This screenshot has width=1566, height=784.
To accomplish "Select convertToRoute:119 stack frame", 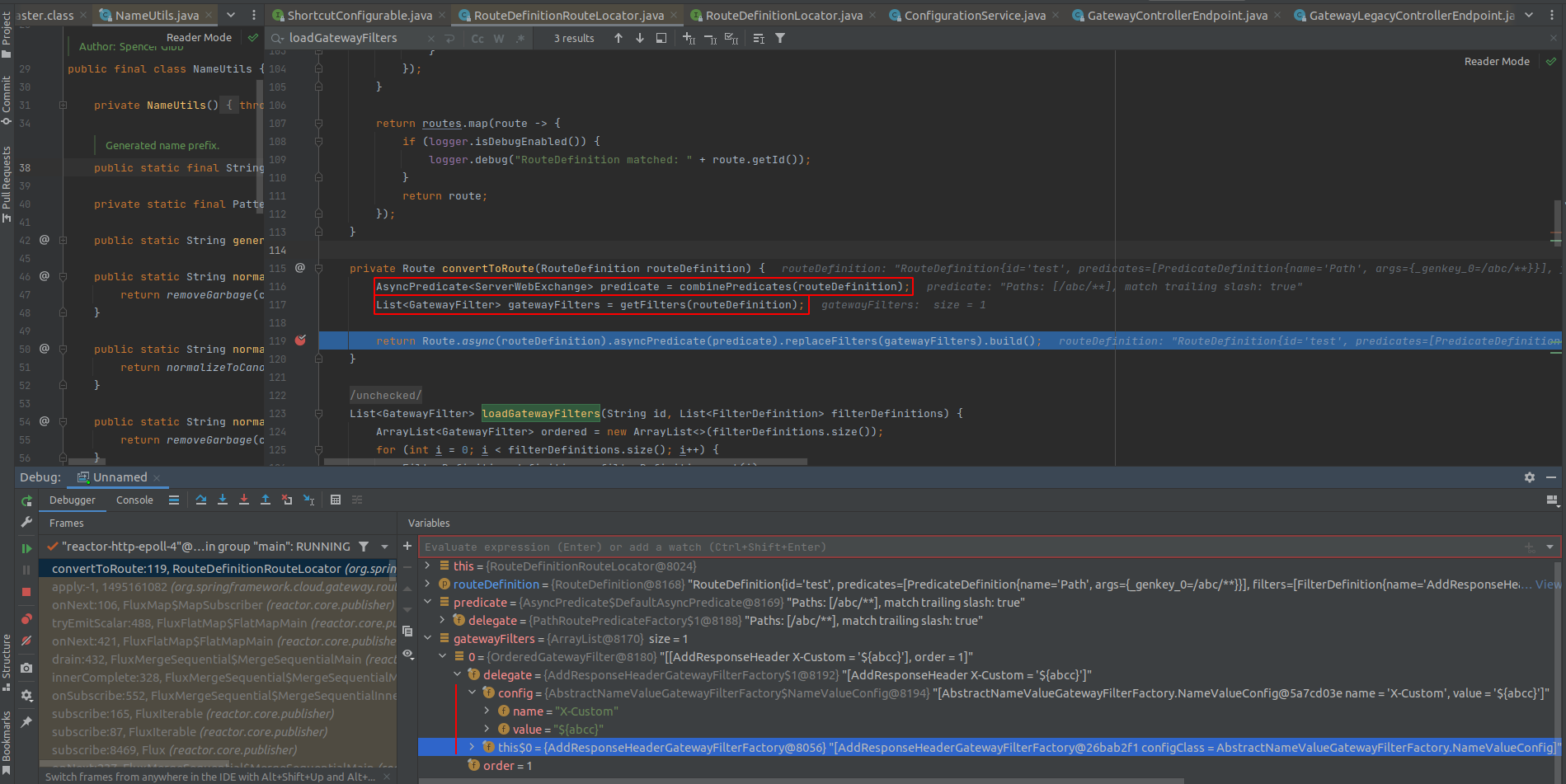I will (x=218, y=569).
